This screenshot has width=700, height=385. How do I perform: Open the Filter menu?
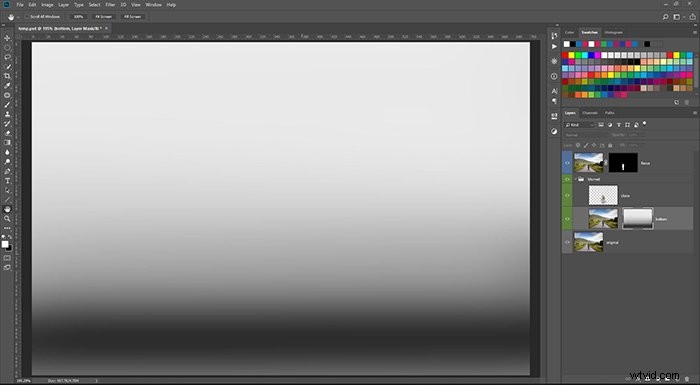click(x=110, y=5)
